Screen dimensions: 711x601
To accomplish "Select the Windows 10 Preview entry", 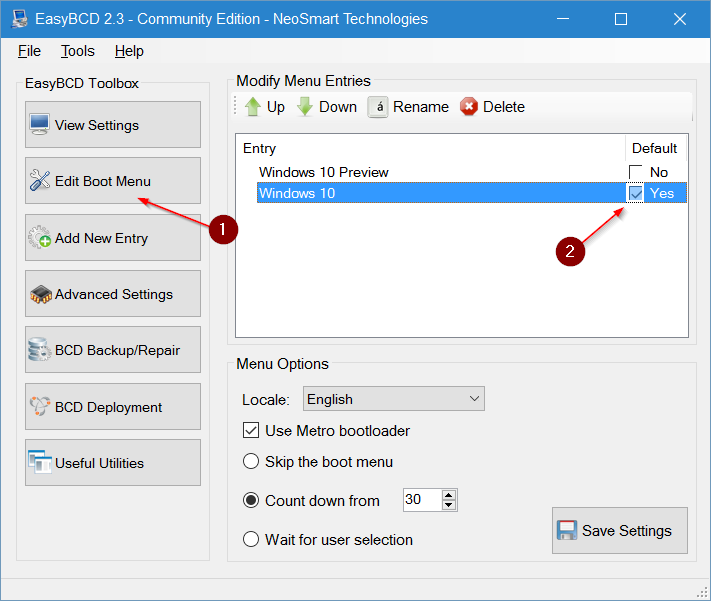I will click(323, 172).
